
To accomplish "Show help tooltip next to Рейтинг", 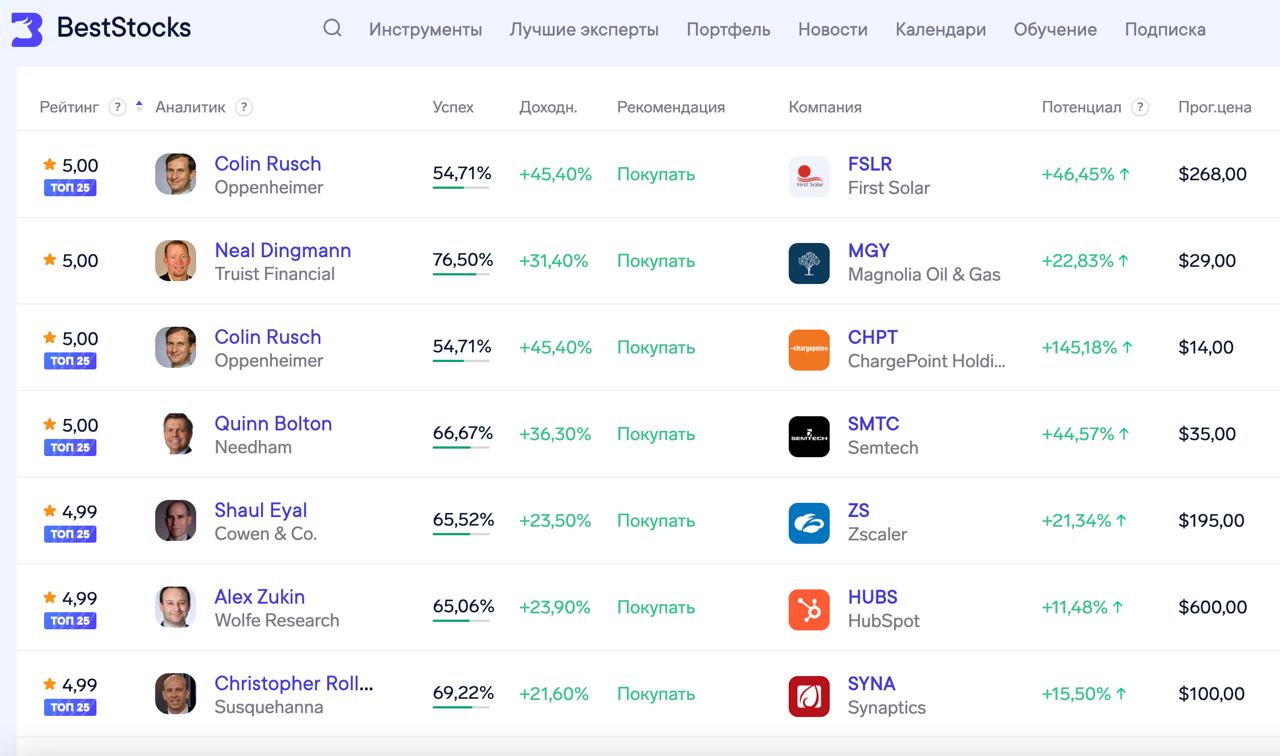I will pos(117,107).
